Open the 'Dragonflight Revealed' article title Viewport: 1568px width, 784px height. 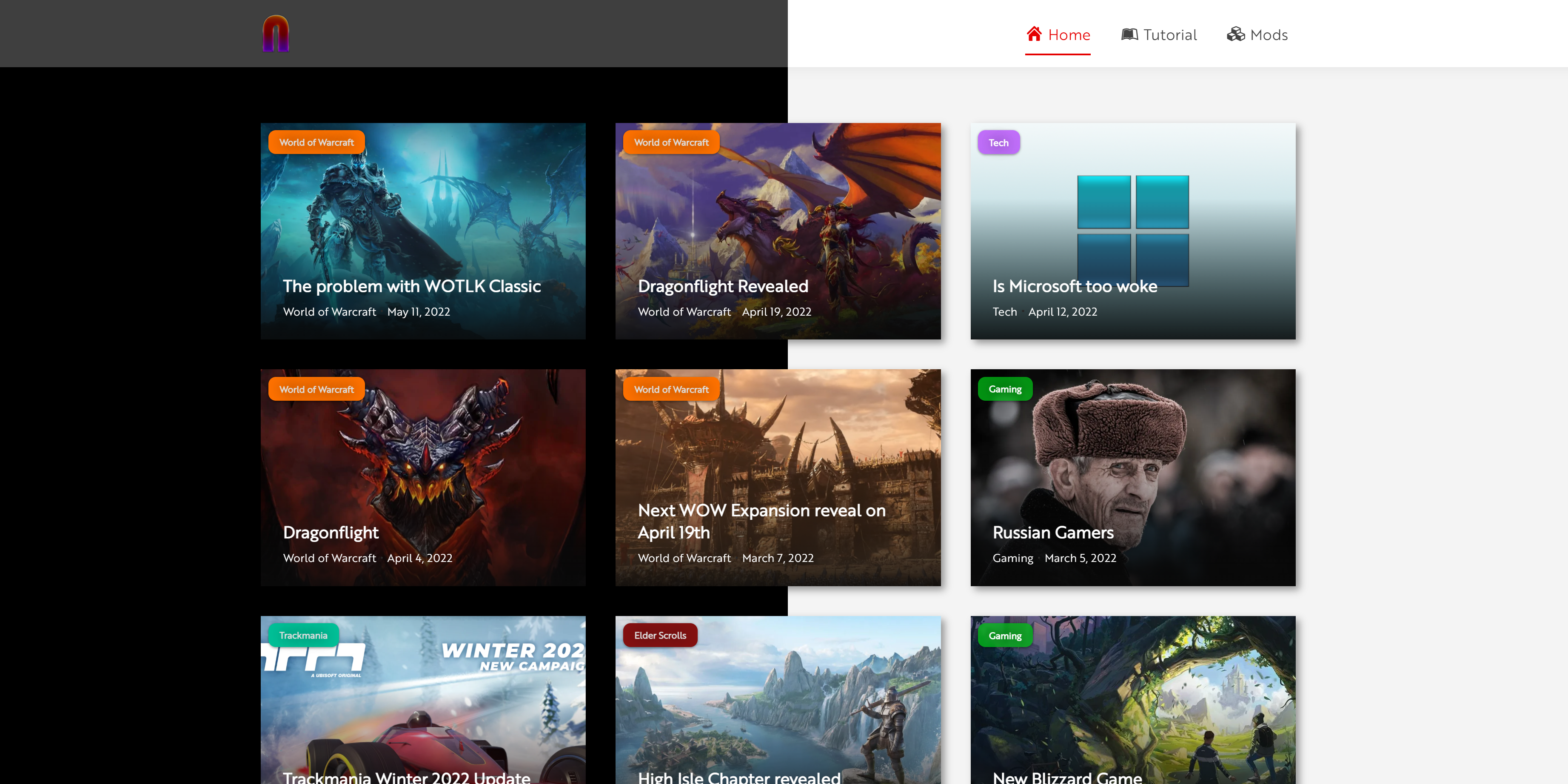[722, 286]
